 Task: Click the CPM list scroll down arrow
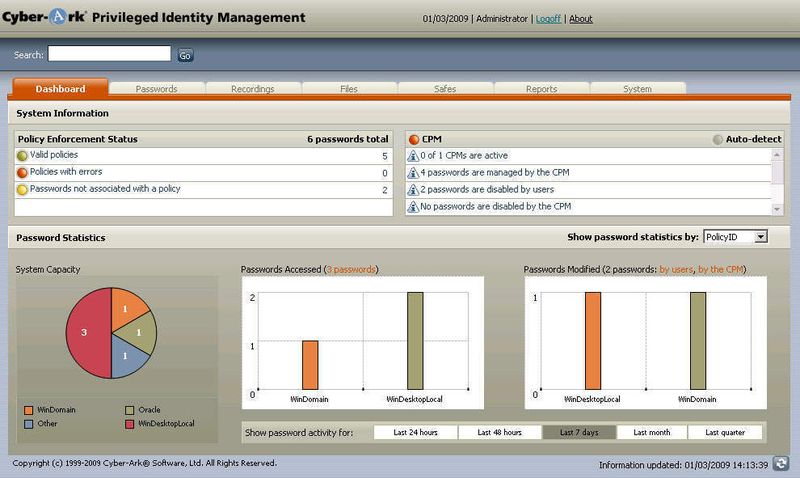click(777, 209)
